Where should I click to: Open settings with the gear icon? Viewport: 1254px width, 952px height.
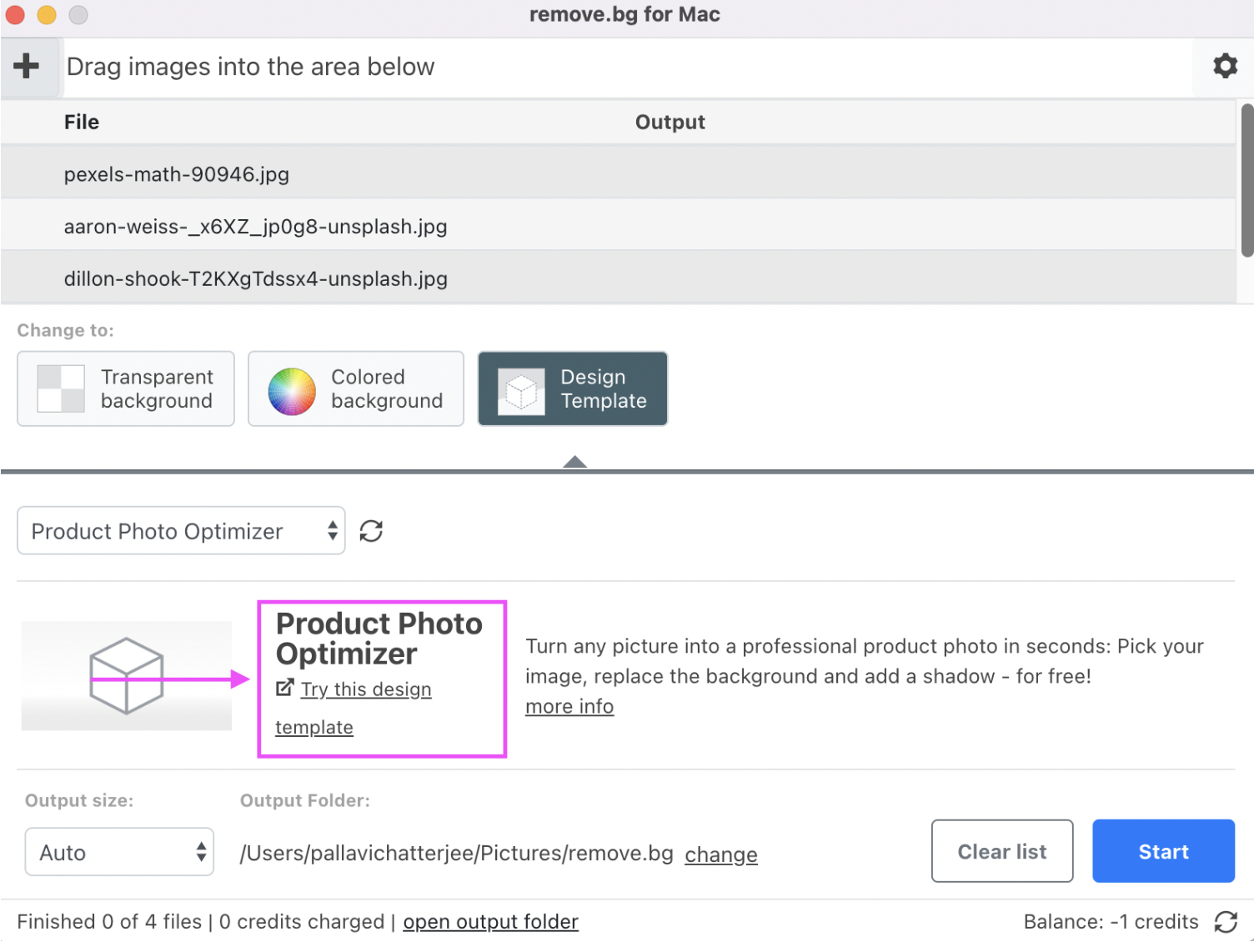1224,66
